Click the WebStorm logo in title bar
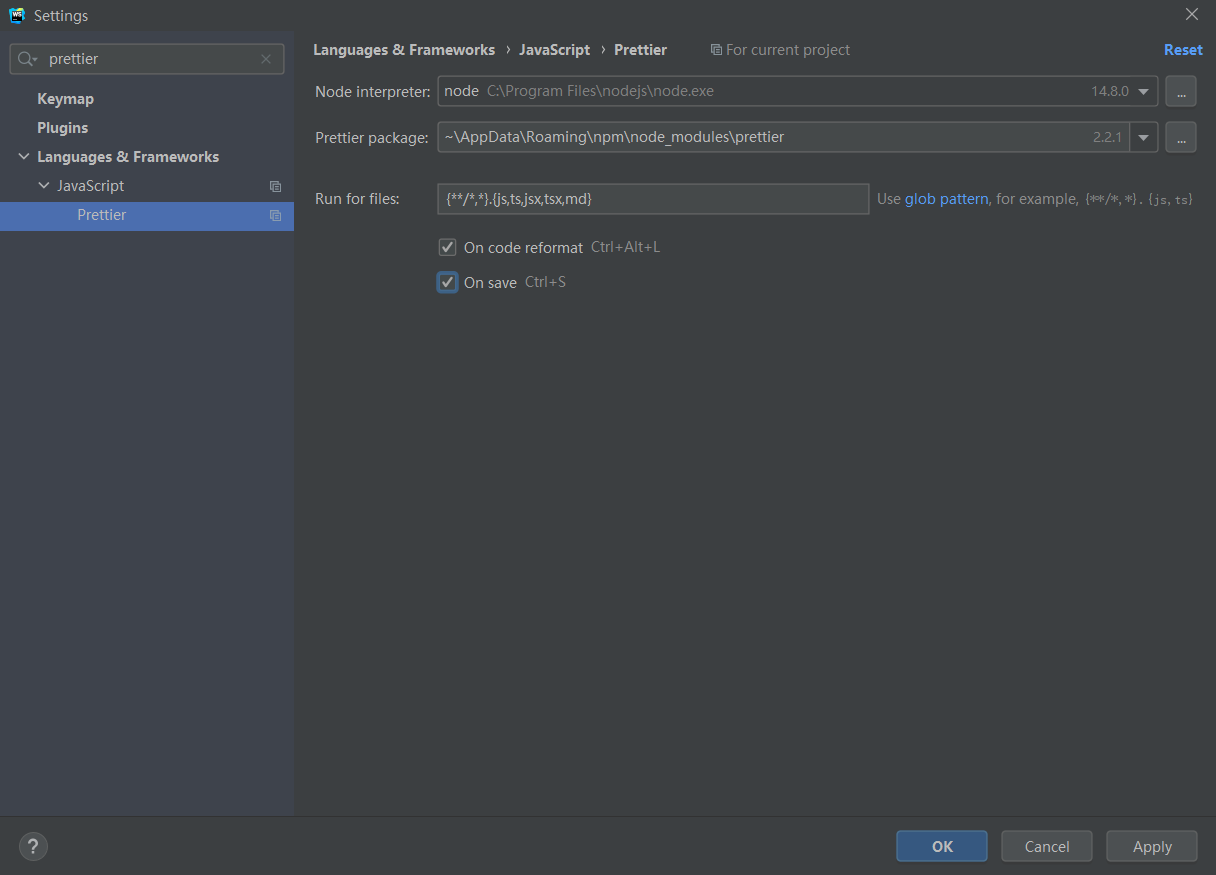This screenshot has height=875, width=1216. pos(17,15)
